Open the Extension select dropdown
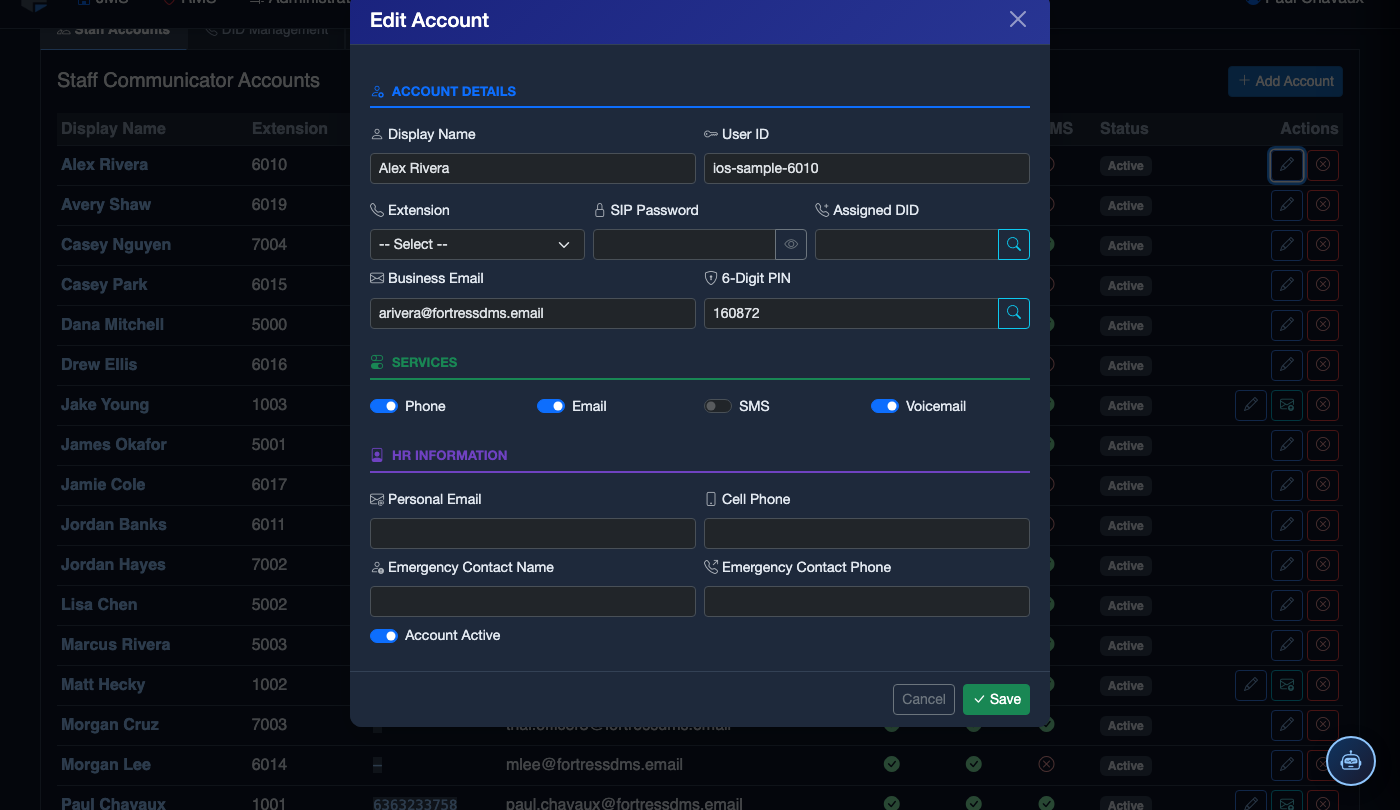Image resolution: width=1400 pixels, height=810 pixels. click(477, 244)
